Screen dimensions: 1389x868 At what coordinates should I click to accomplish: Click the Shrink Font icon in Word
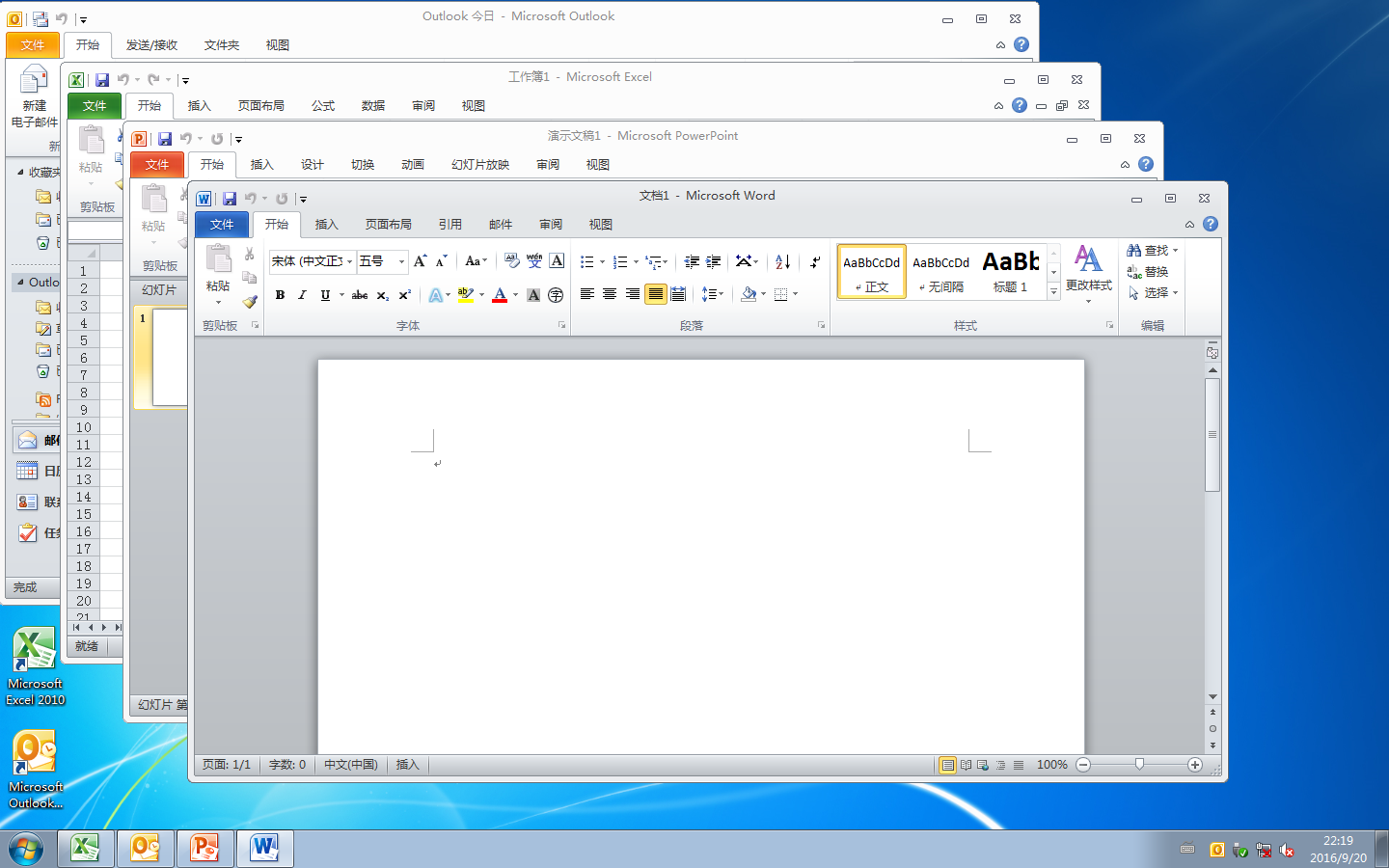[441, 261]
